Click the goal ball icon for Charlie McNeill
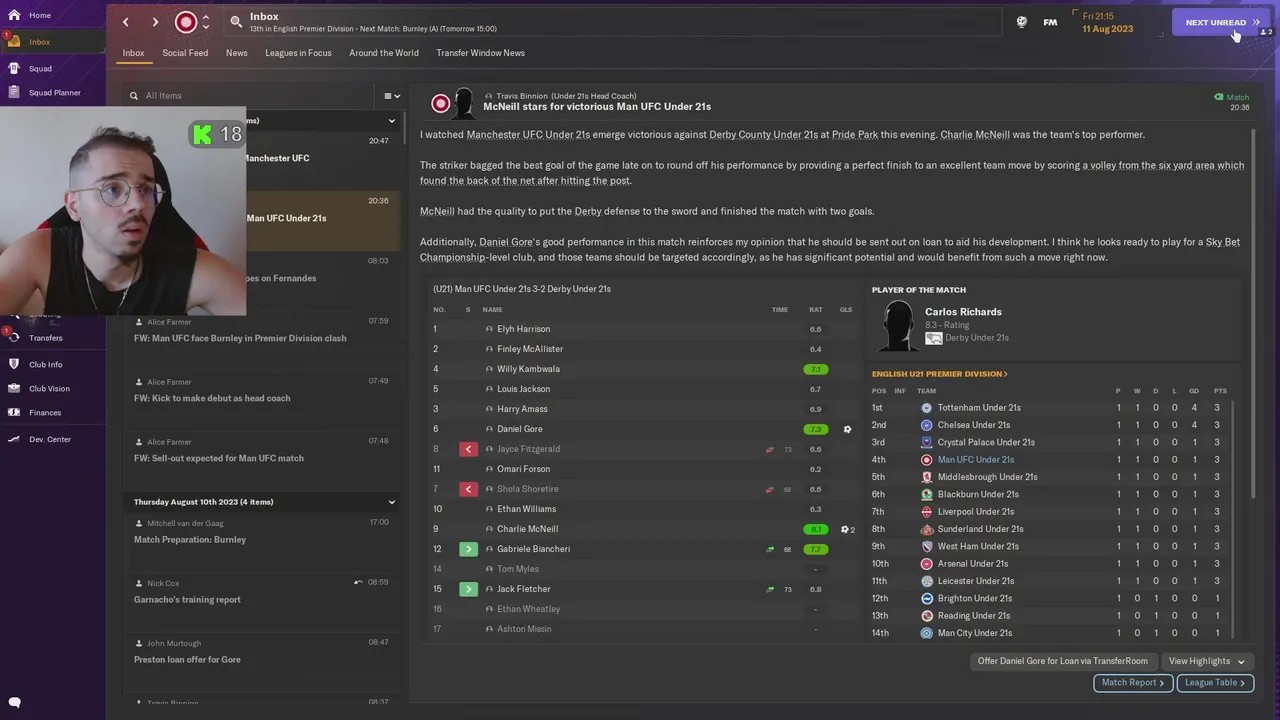 pyautogui.click(x=845, y=529)
